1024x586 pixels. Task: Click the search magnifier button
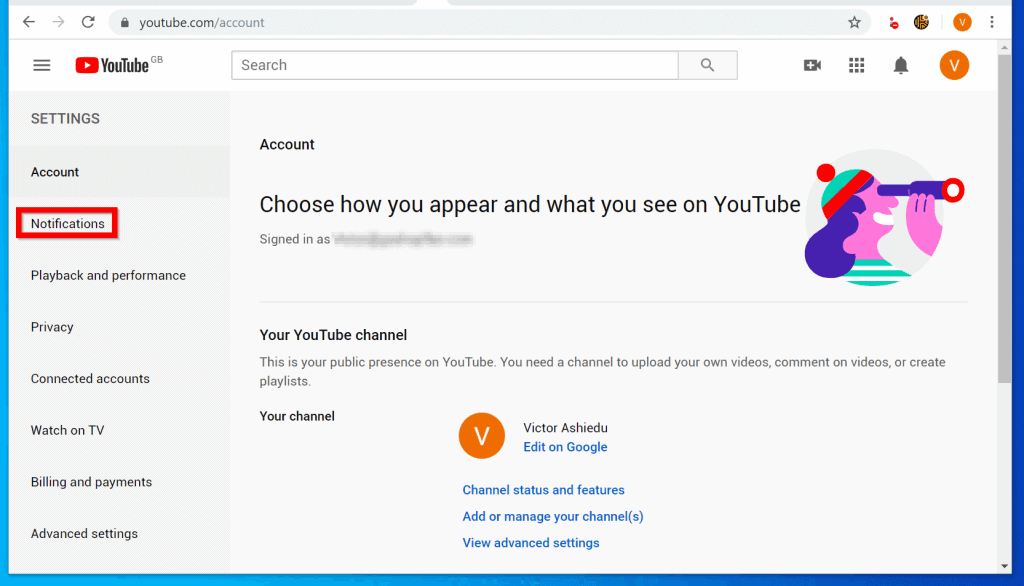707,65
